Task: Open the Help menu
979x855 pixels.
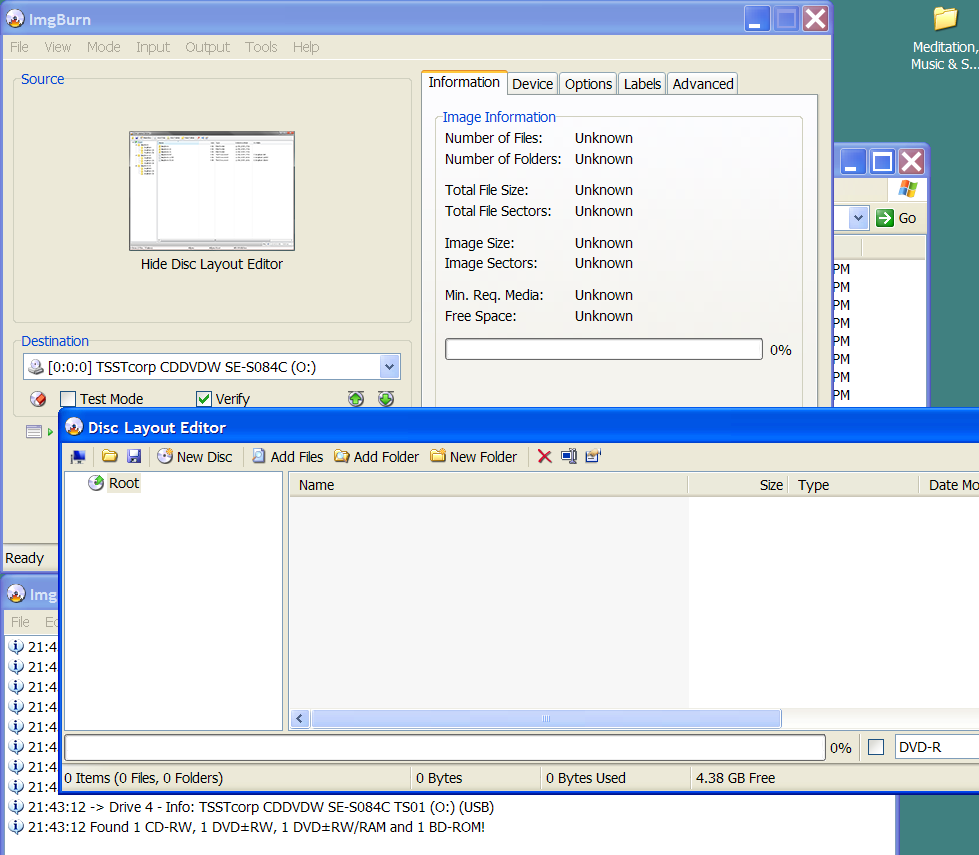Action: 306,47
